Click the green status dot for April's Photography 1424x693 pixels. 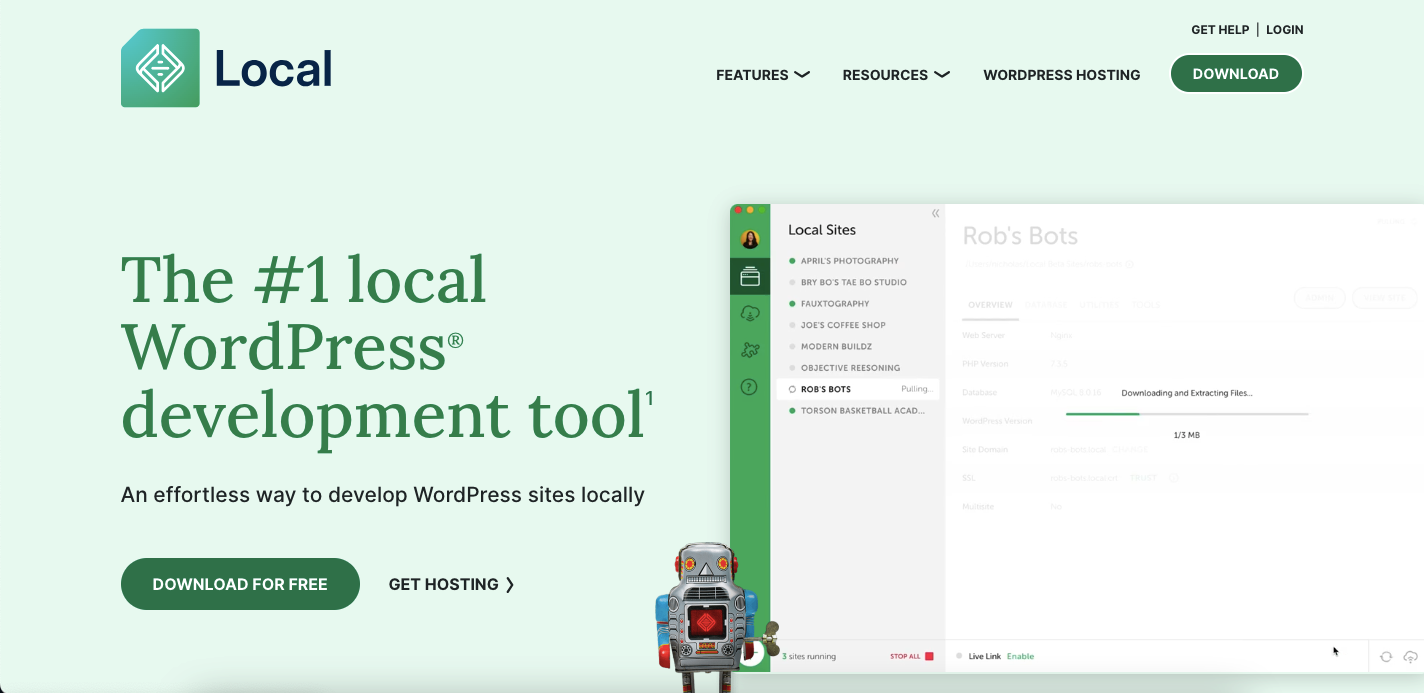point(792,261)
